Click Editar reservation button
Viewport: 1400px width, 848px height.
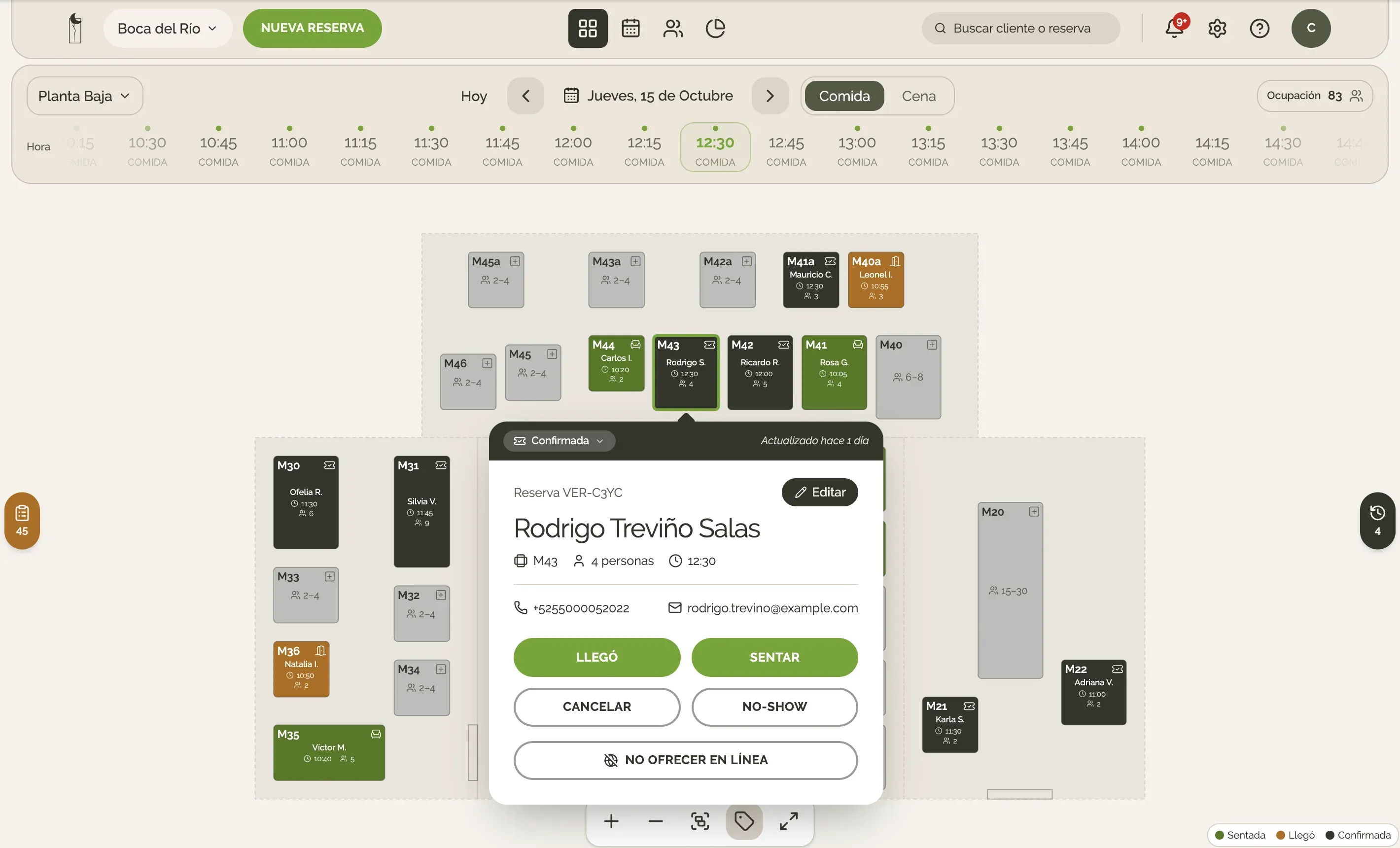[x=819, y=492]
